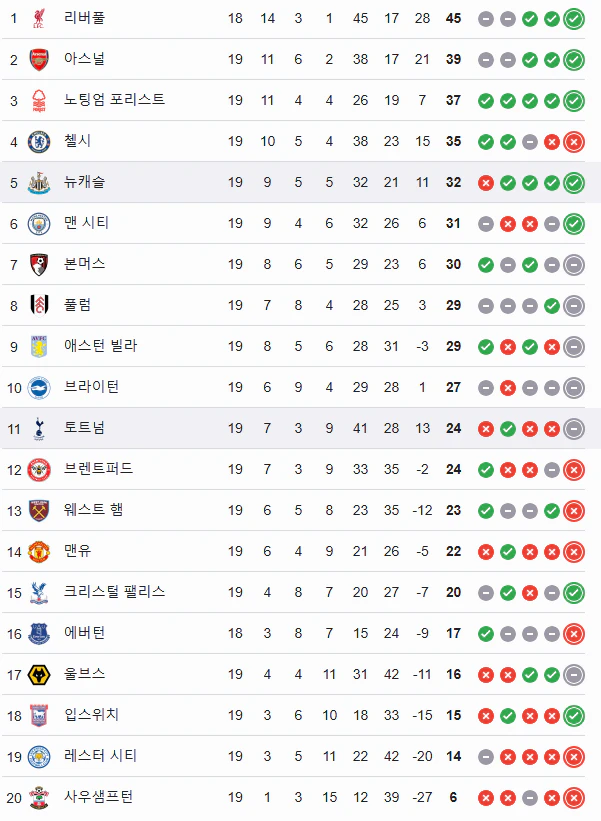This screenshot has width=601, height=821.
Task: Click the Leicester City fox crest
Action: click(x=39, y=757)
